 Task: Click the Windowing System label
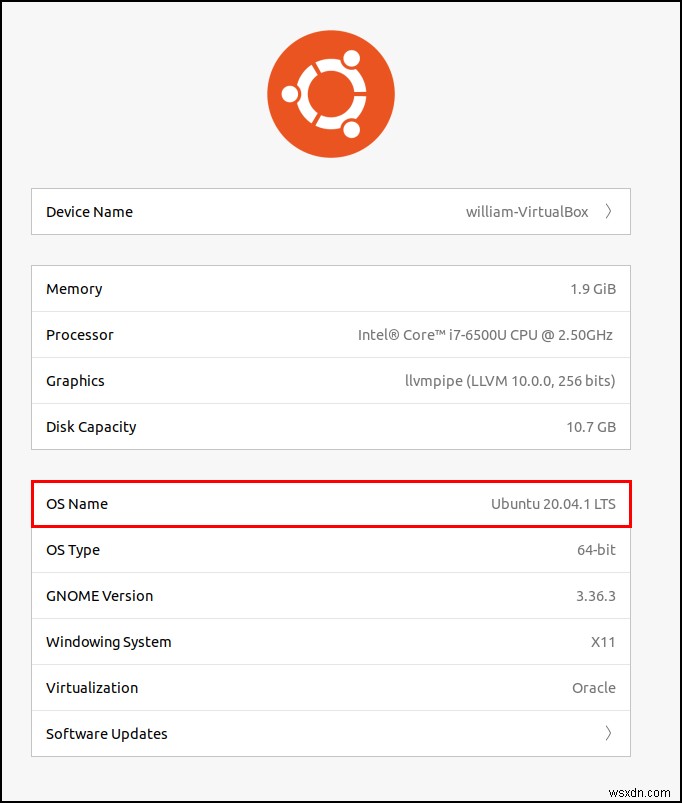(109, 642)
